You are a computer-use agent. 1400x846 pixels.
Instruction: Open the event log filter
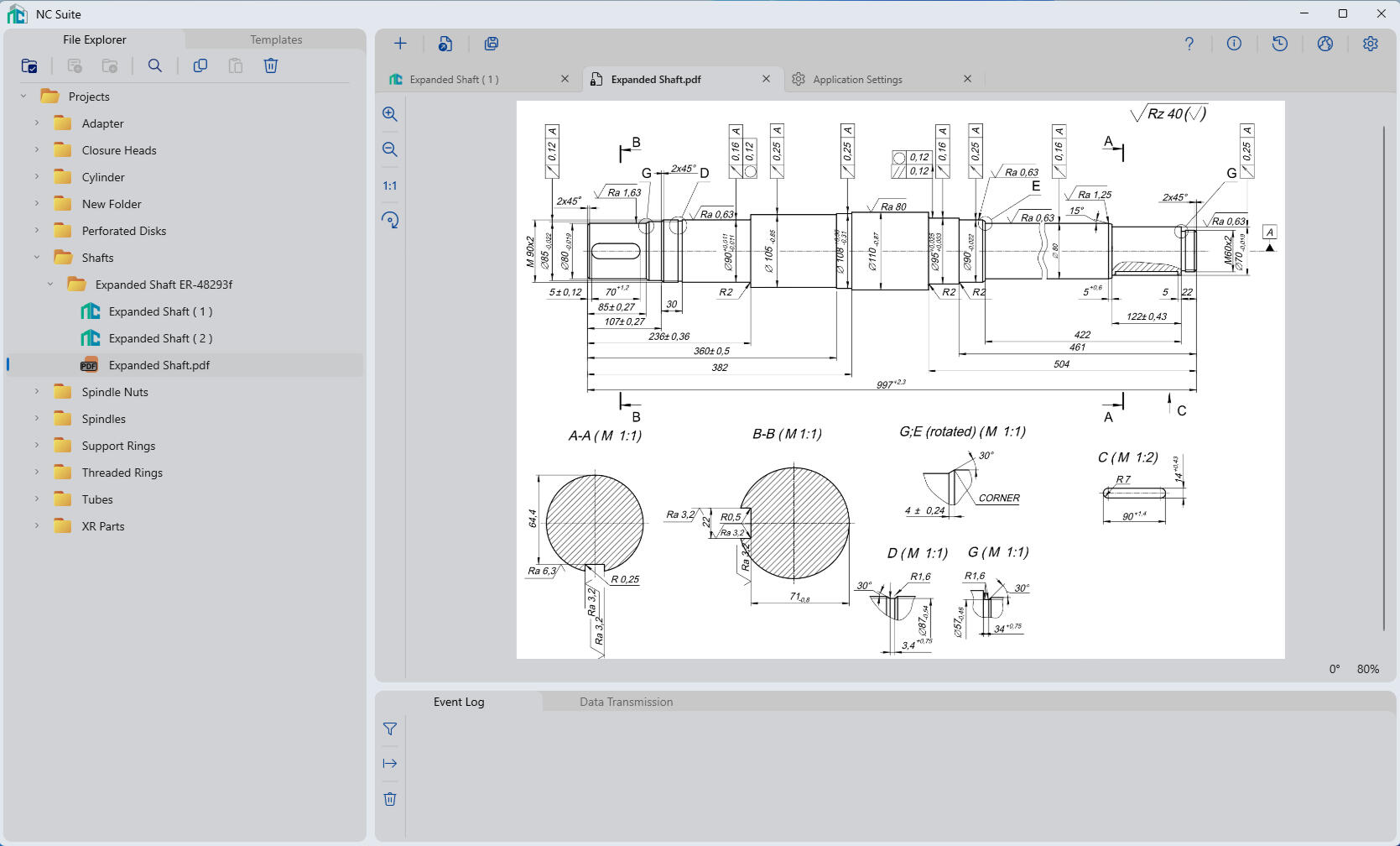[390, 729]
